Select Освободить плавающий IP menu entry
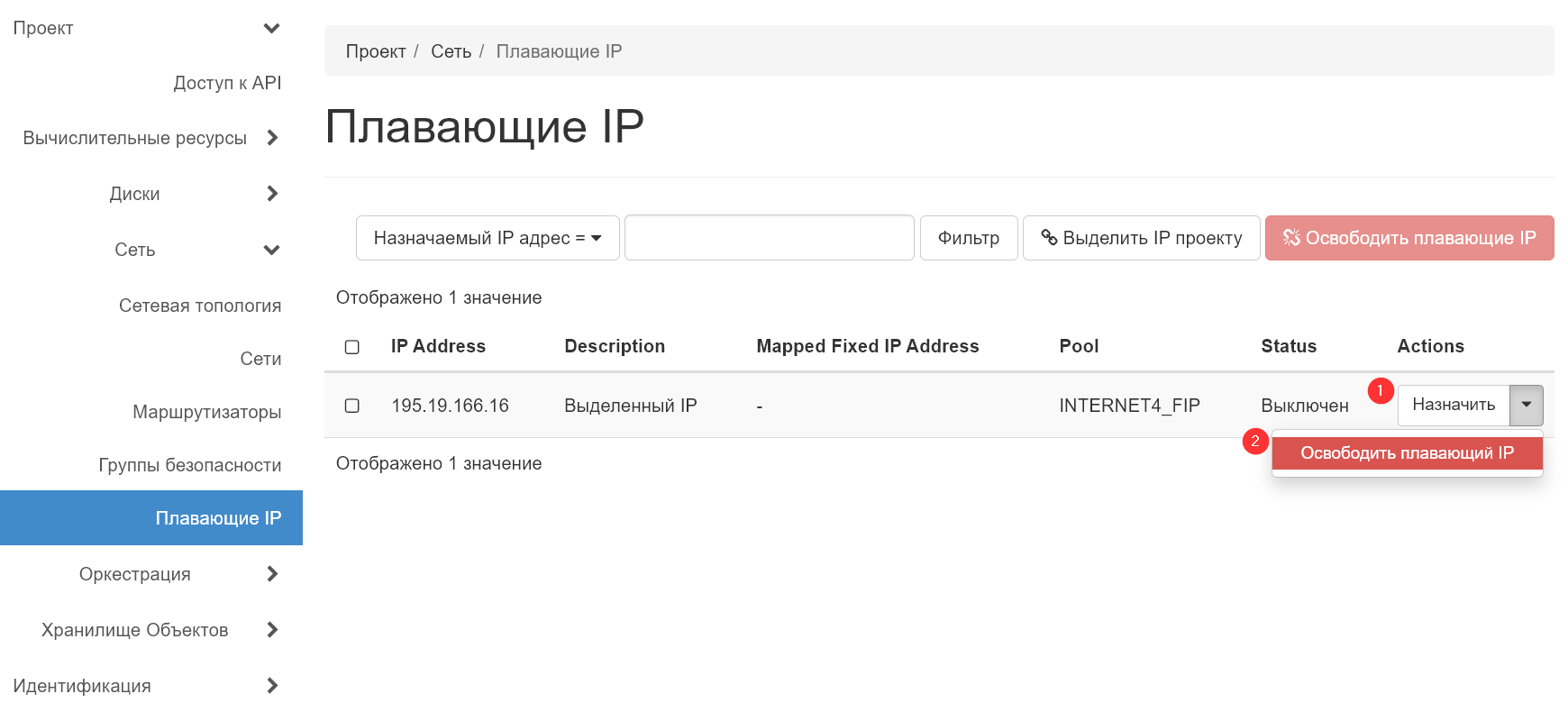This screenshot has height=703, width=1568. pyautogui.click(x=1406, y=452)
